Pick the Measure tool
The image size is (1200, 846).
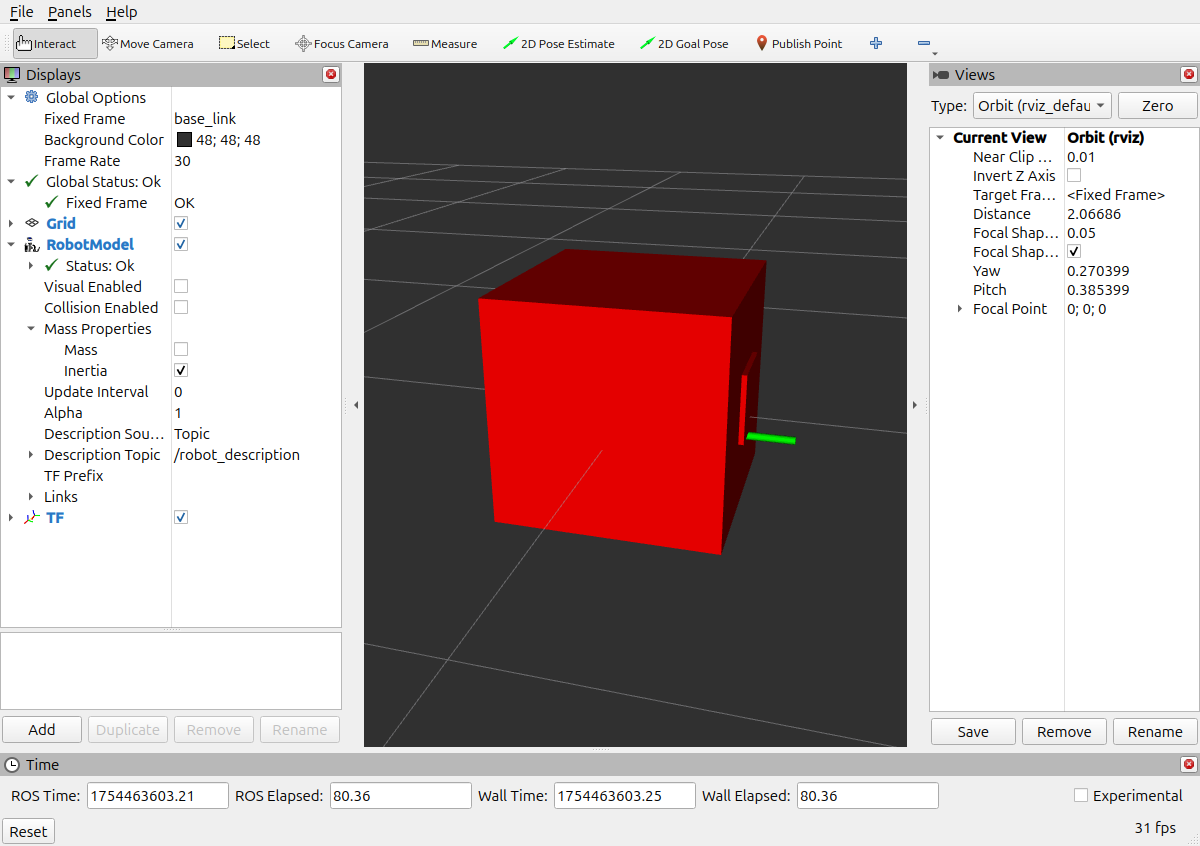445,44
